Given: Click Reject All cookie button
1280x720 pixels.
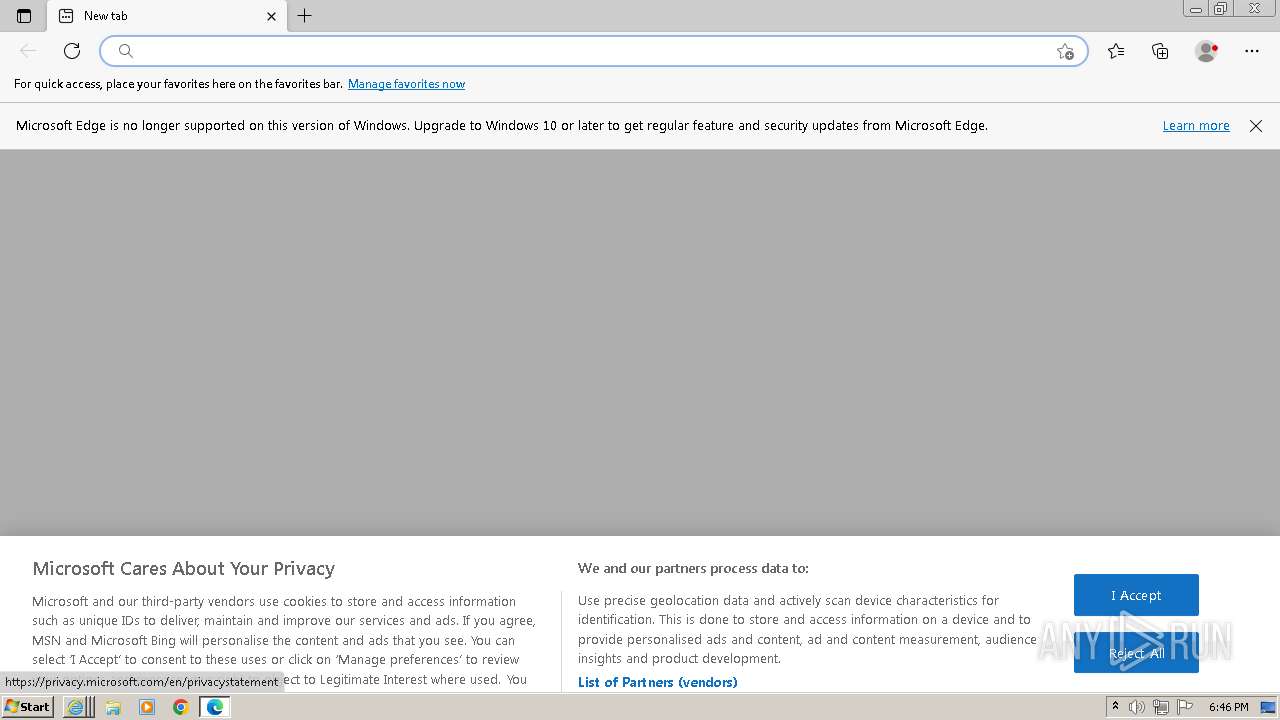Looking at the screenshot, I should (x=1136, y=653).
